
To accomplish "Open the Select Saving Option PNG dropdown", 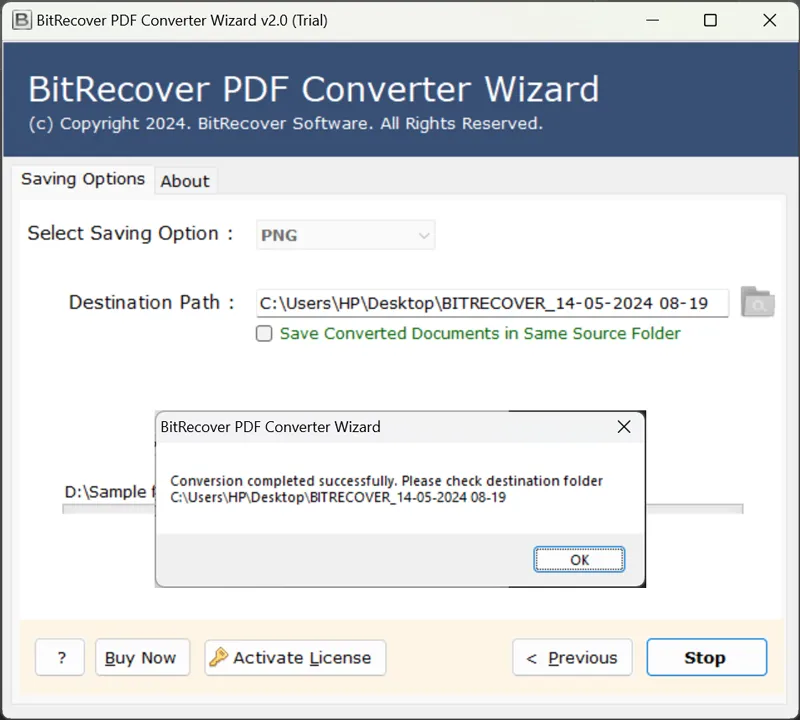I will click(345, 236).
